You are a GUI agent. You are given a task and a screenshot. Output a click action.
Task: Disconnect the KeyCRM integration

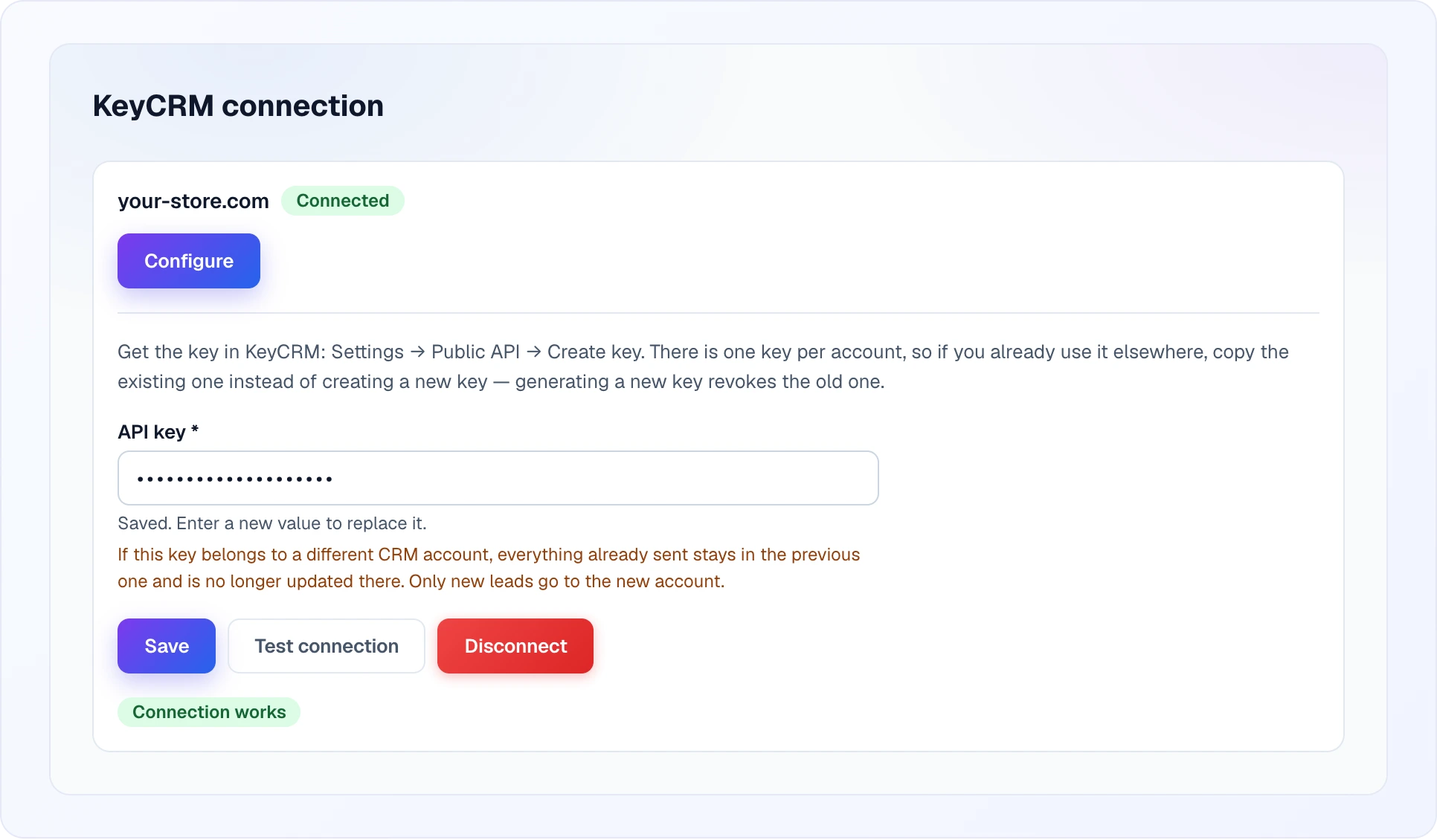coord(515,646)
